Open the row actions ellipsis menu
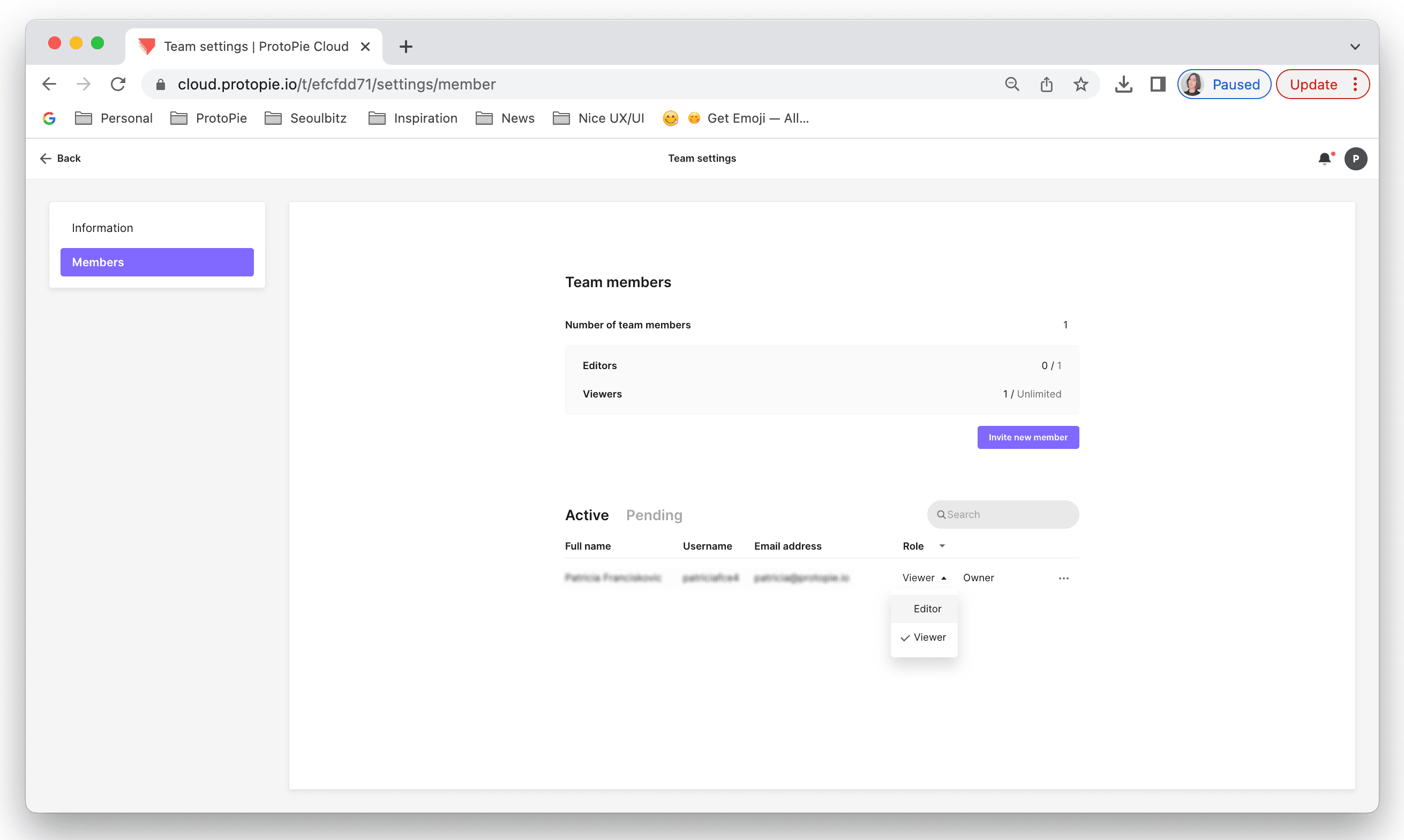Viewport: 1404px width, 840px height. (1064, 578)
